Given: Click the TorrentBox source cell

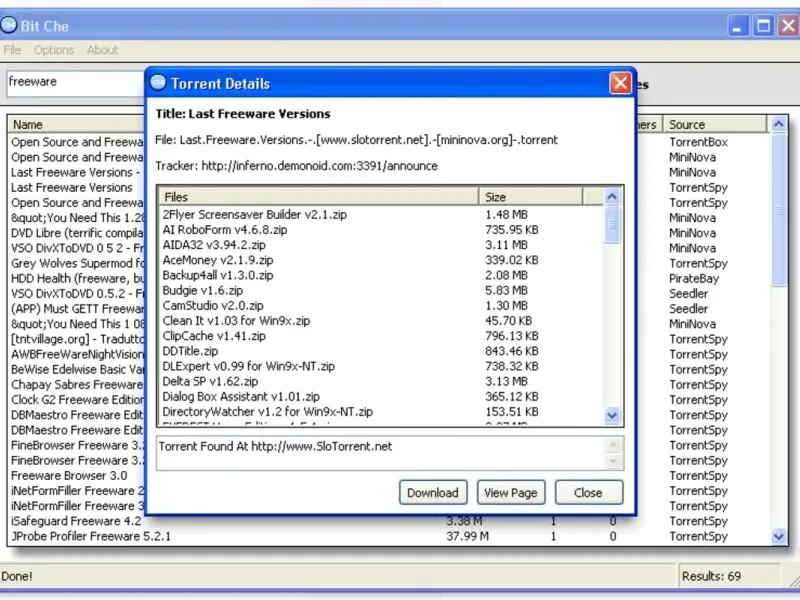Looking at the screenshot, I should 698,142.
